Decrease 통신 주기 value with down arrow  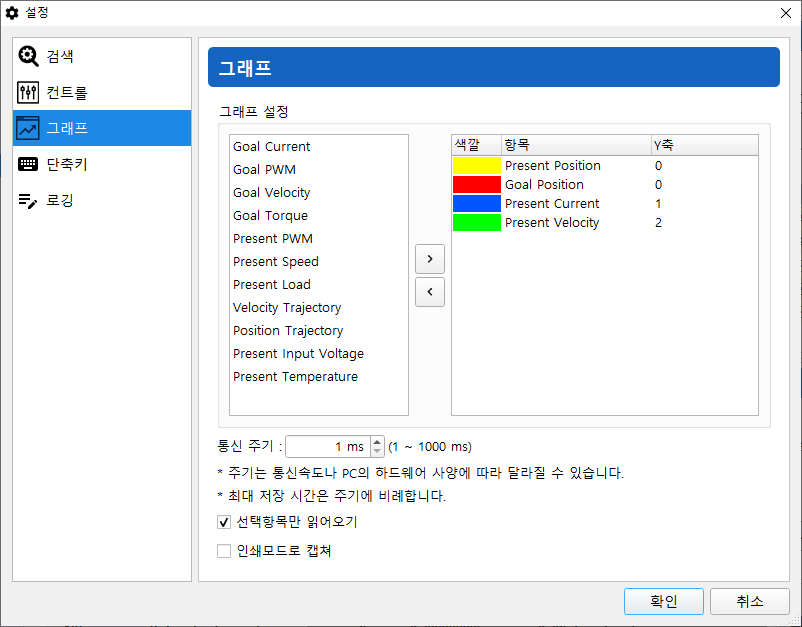[377, 452]
